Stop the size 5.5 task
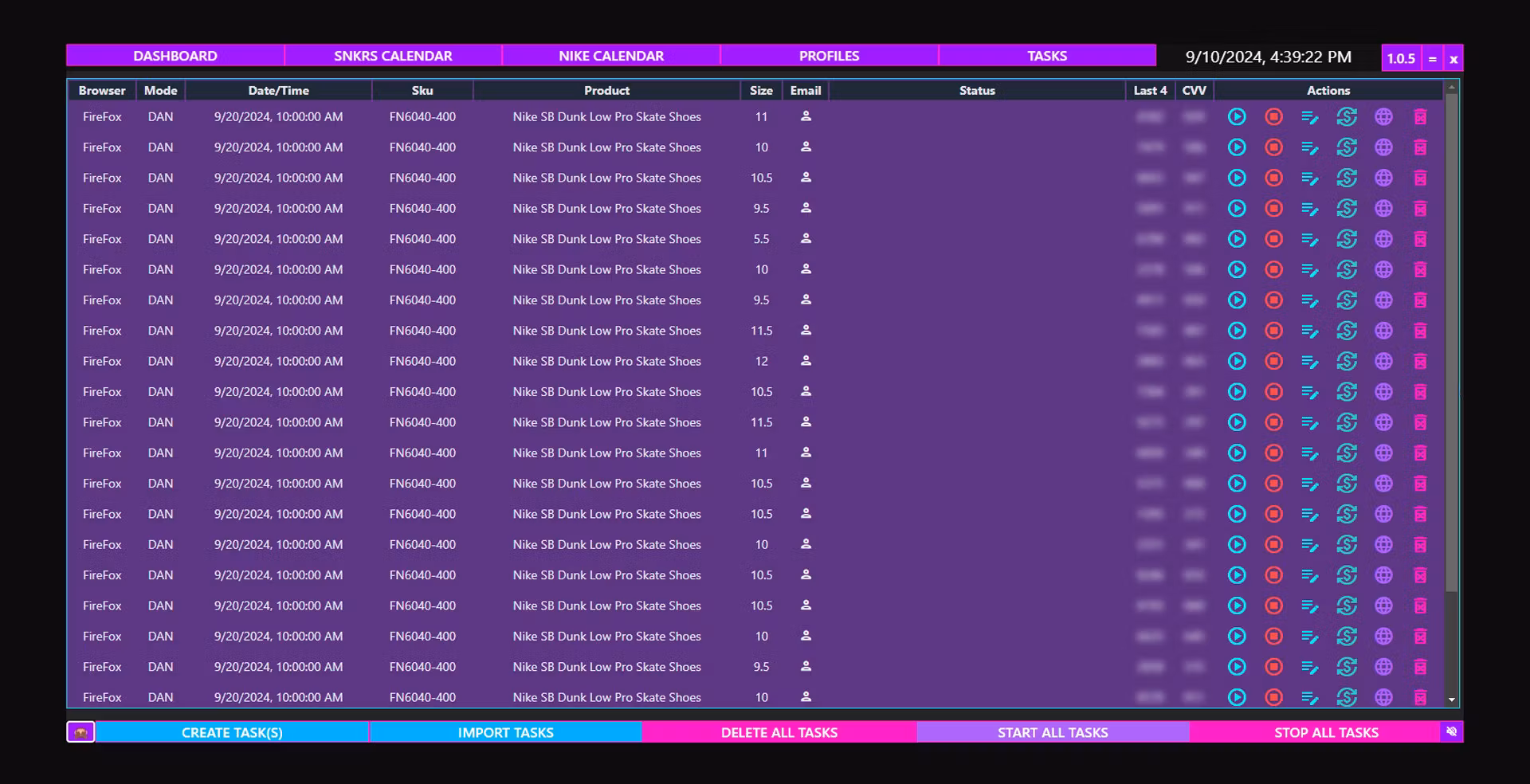The image size is (1530, 784). [x=1273, y=239]
